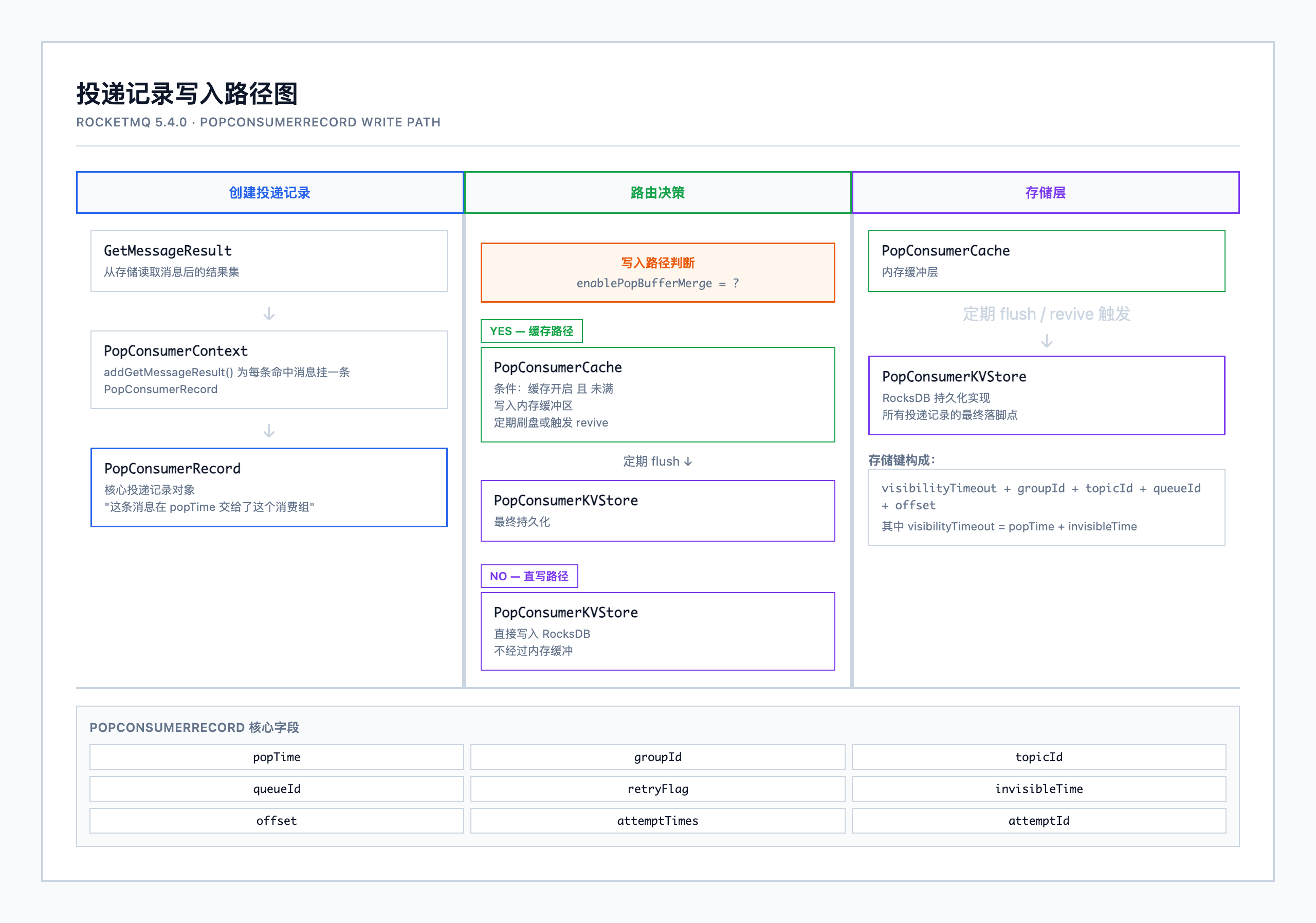Viewport: 1316px width, 923px height.
Task: Click arrow above storage-layer PopConsumerKVStore
Action: coord(1047,341)
